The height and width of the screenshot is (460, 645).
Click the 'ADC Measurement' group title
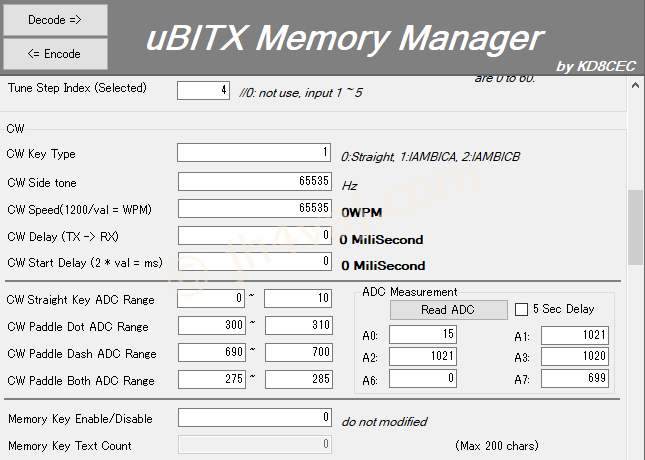pyautogui.click(x=410, y=292)
